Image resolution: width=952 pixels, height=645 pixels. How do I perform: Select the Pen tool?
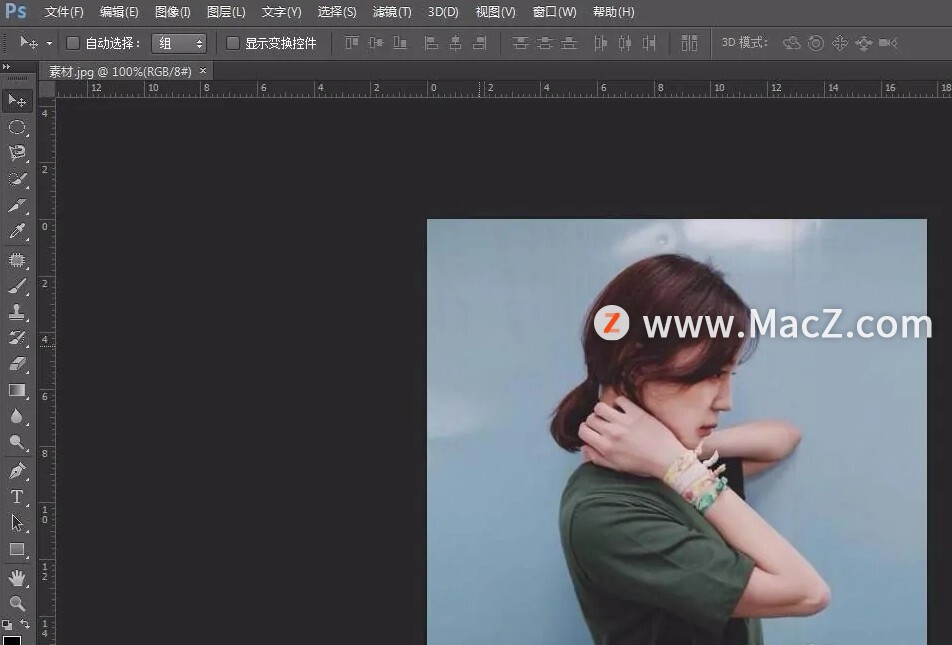click(17, 469)
